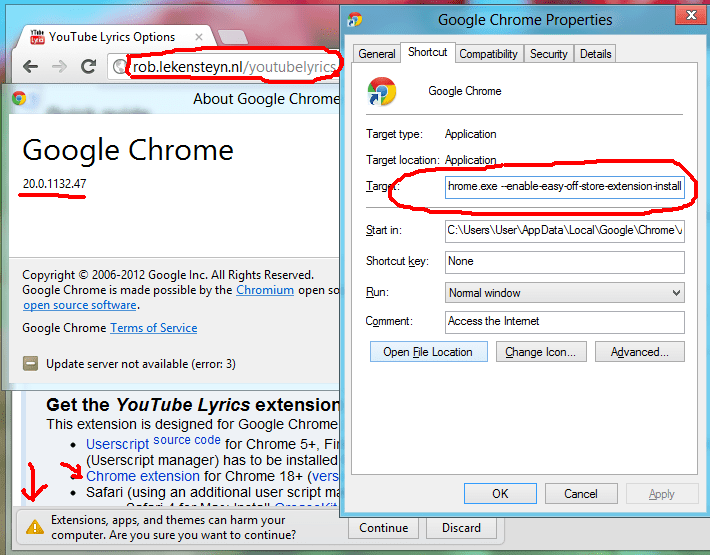This screenshot has height=555, width=710.
Task: Click version number 20.0.1132.47
Action: click(x=54, y=184)
